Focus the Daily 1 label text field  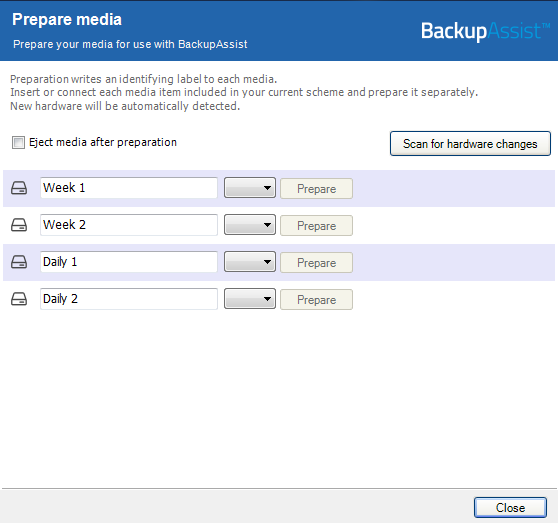click(129, 262)
